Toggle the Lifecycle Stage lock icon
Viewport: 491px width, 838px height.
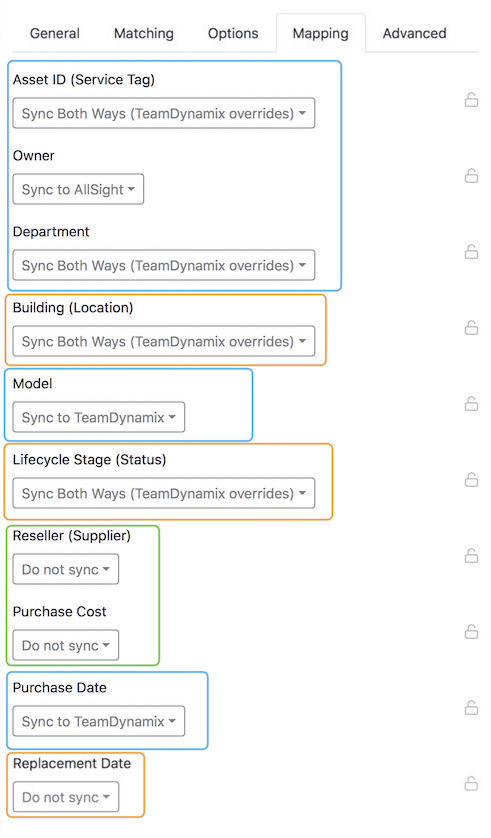click(471, 479)
